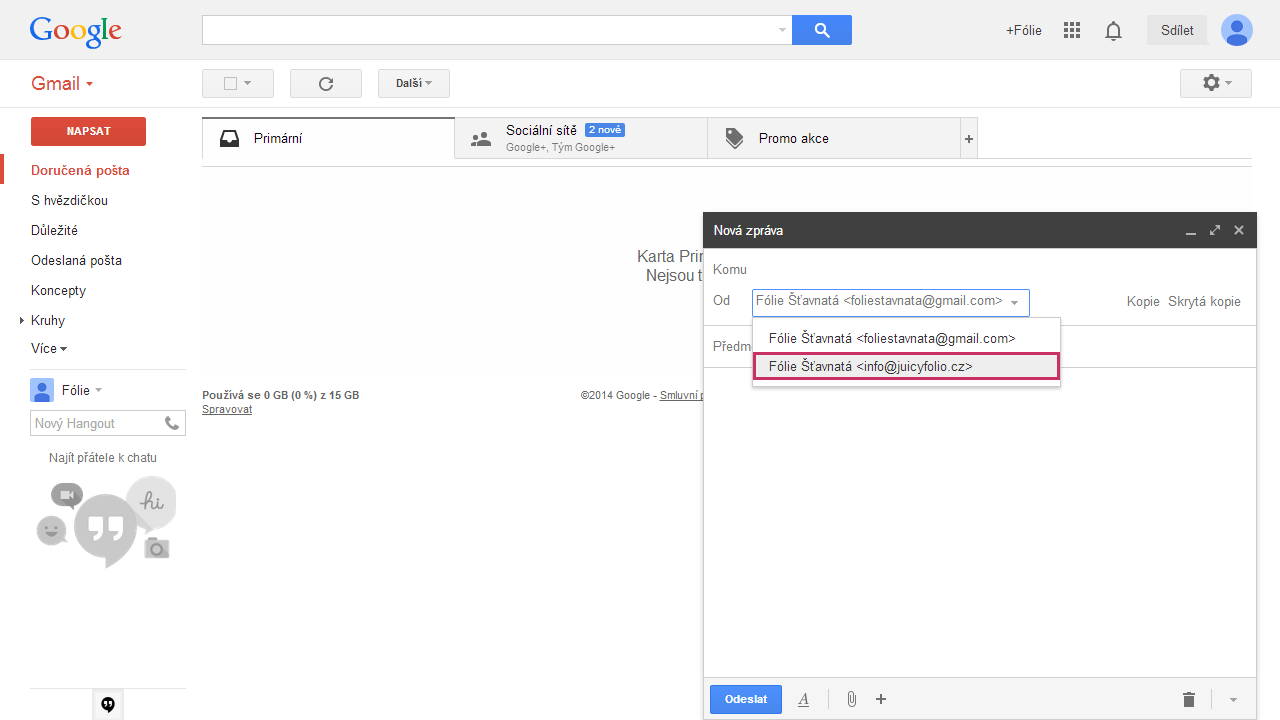Click the Spravovat storage link
Image resolution: width=1280 pixels, height=720 pixels.
[227, 409]
